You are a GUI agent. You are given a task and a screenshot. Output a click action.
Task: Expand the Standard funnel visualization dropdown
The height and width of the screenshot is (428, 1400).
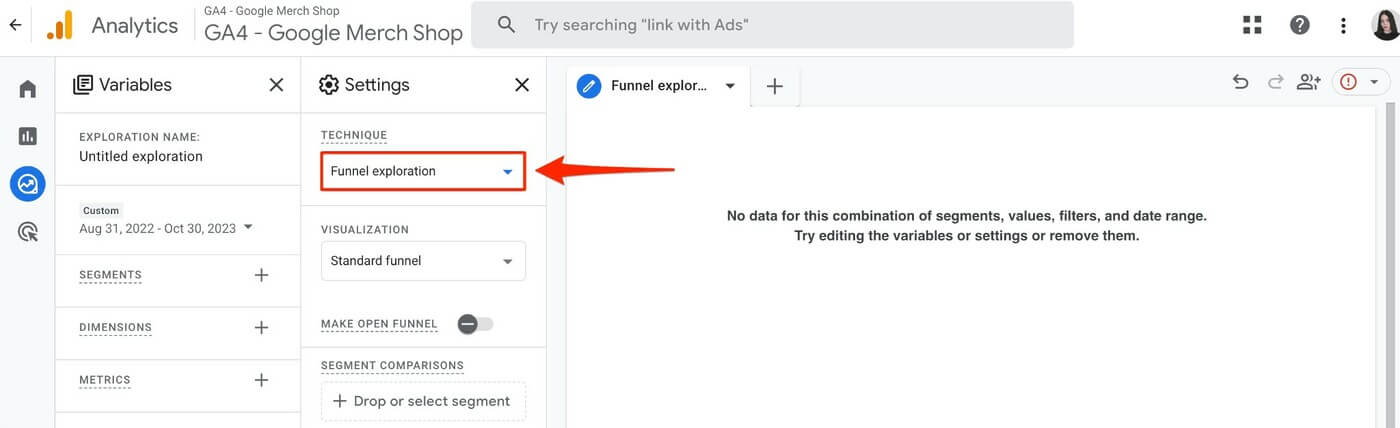pyautogui.click(x=423, y=261)
